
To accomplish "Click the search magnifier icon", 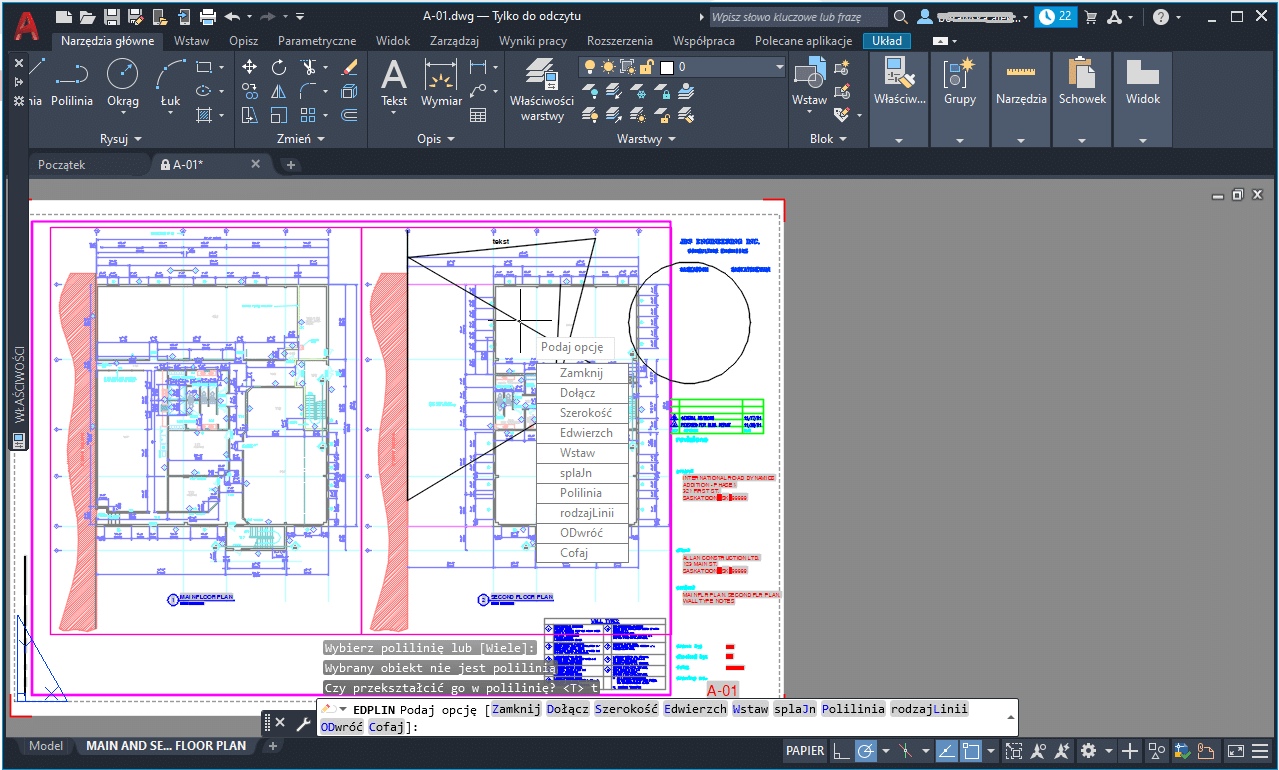I will pos(900,17).
